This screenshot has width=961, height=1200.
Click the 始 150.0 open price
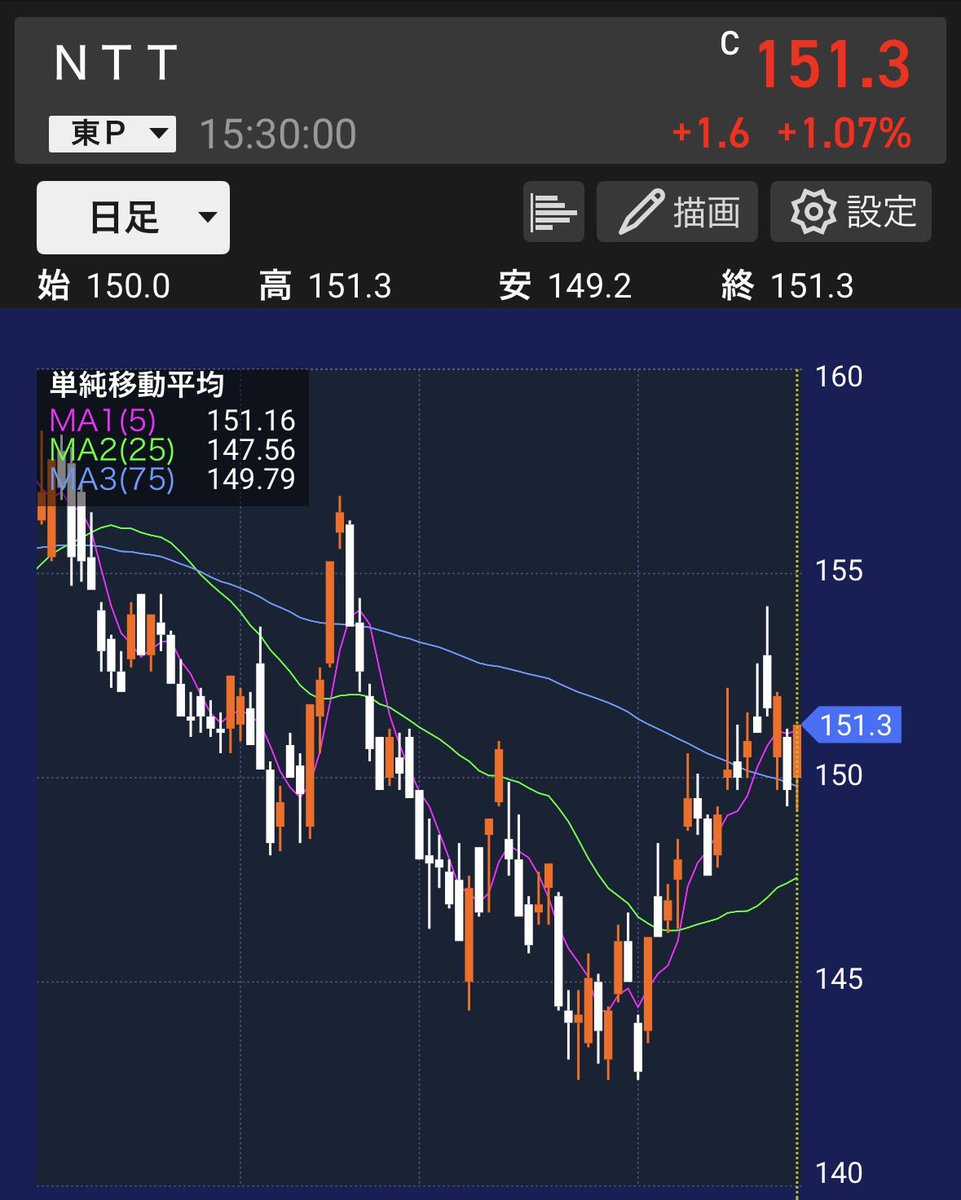coord(104,287)
